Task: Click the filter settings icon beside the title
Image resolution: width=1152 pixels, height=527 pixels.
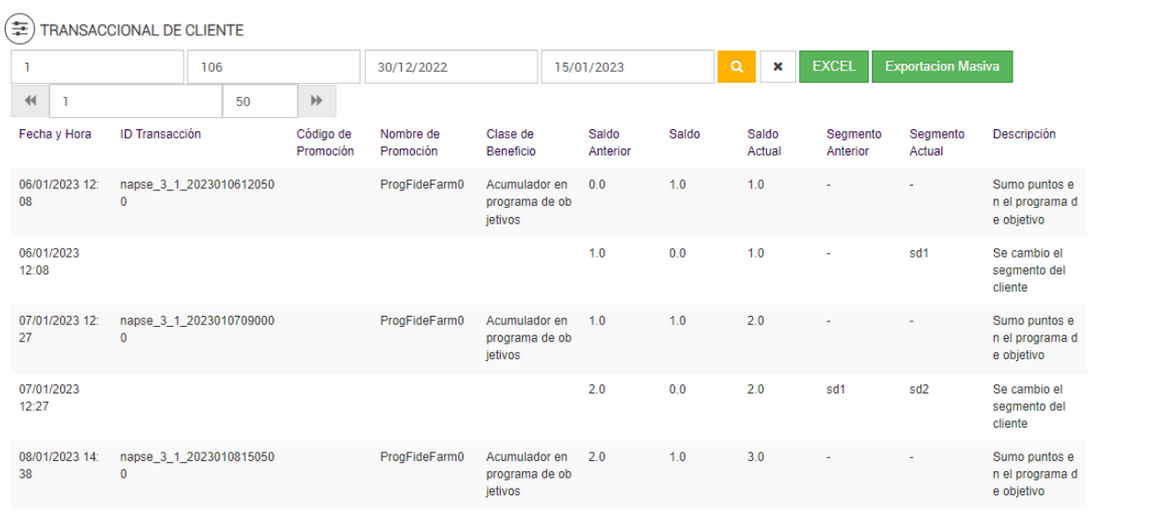Action: tap(20, 30)
